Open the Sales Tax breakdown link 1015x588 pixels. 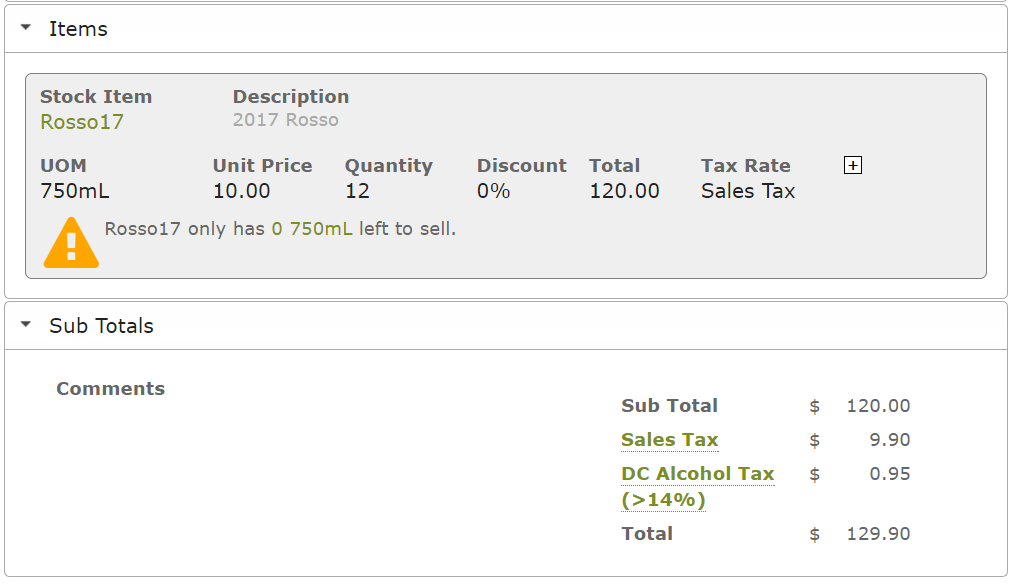coord(669,440)
